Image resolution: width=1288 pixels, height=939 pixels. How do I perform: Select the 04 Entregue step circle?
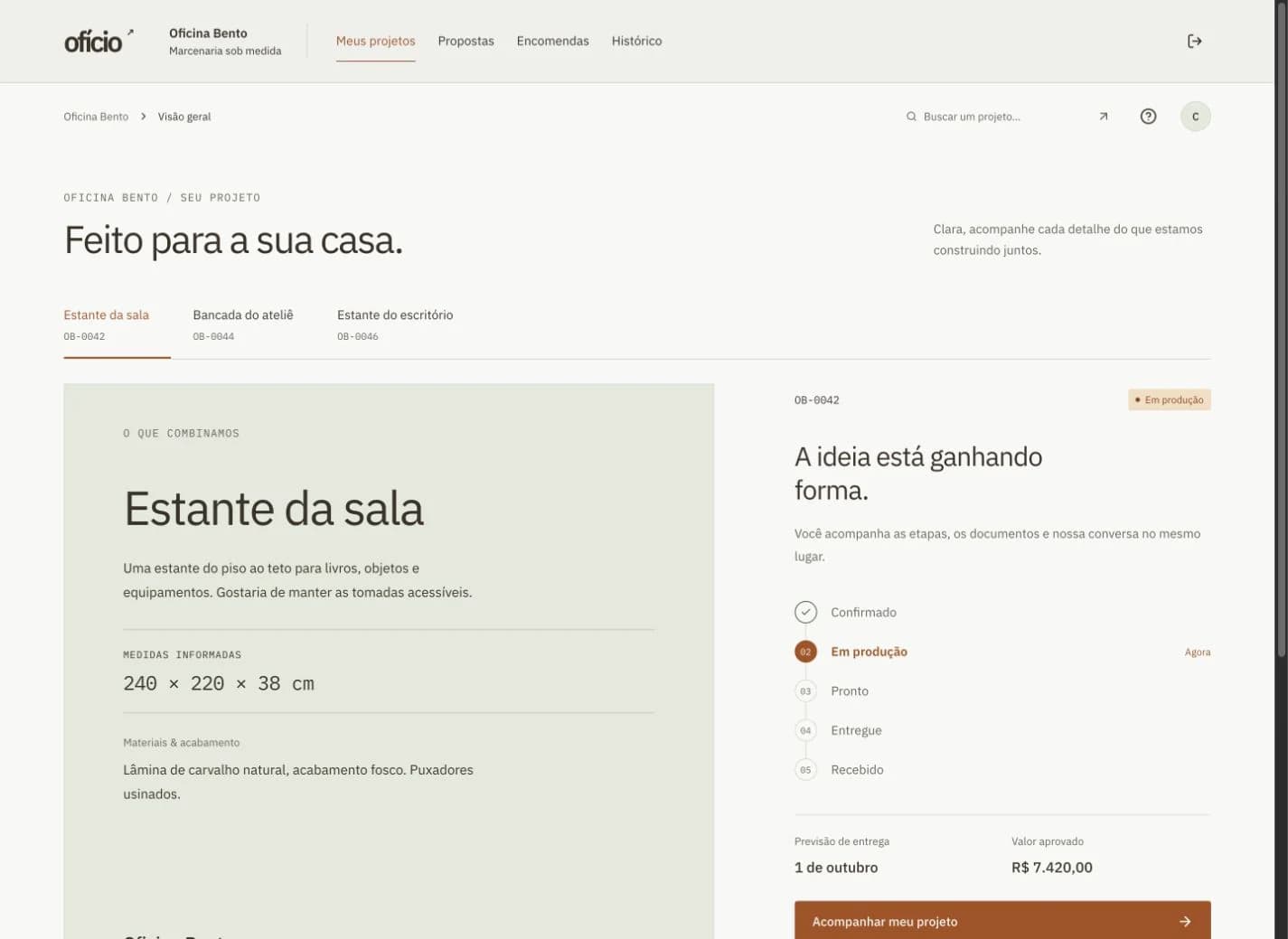point(805,730)
